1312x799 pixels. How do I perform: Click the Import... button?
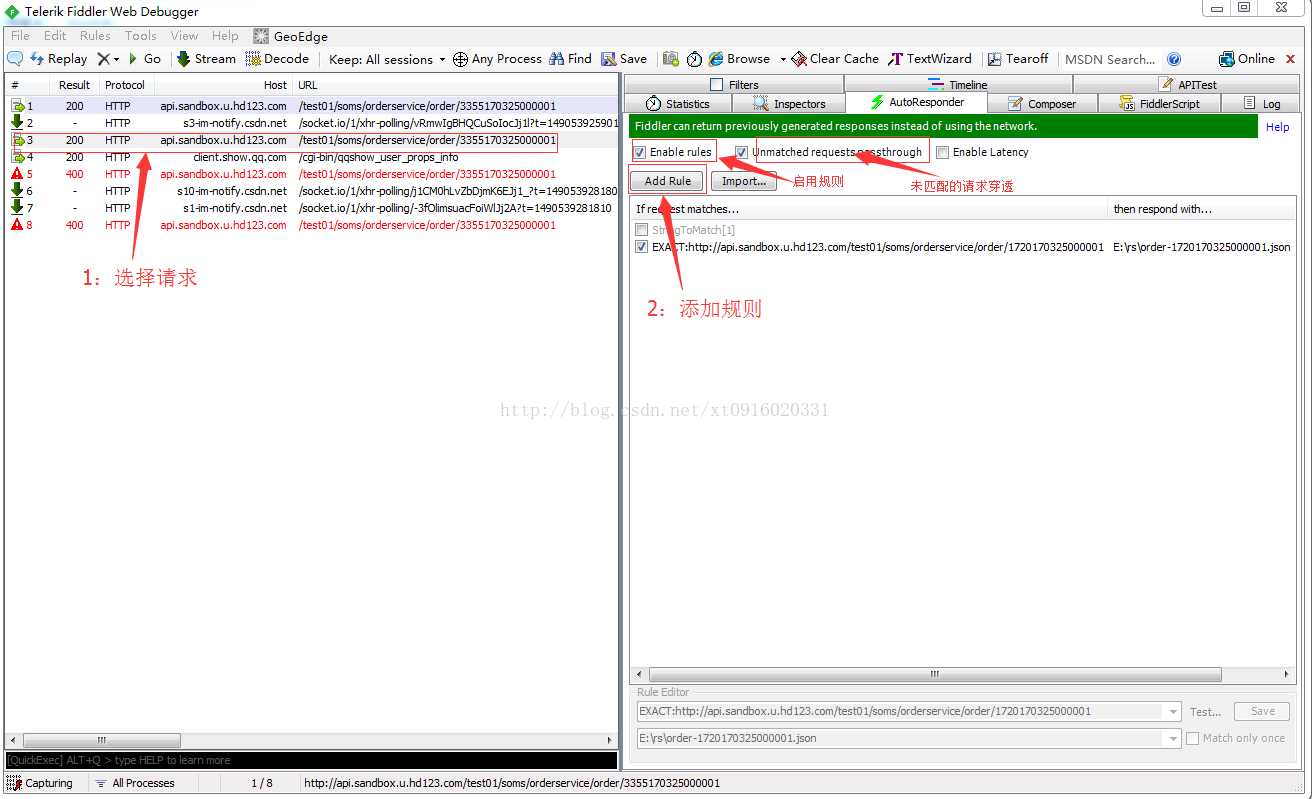(x=744, y=181)
